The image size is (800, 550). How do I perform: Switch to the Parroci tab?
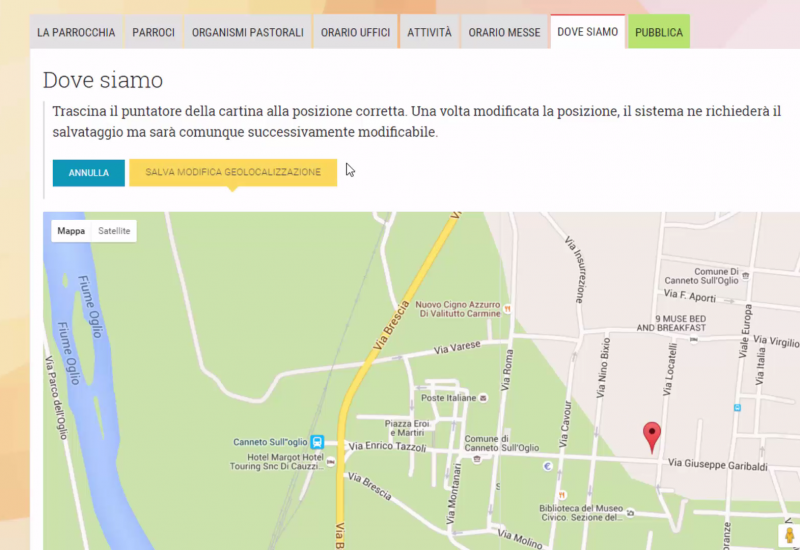click(154, 32)
